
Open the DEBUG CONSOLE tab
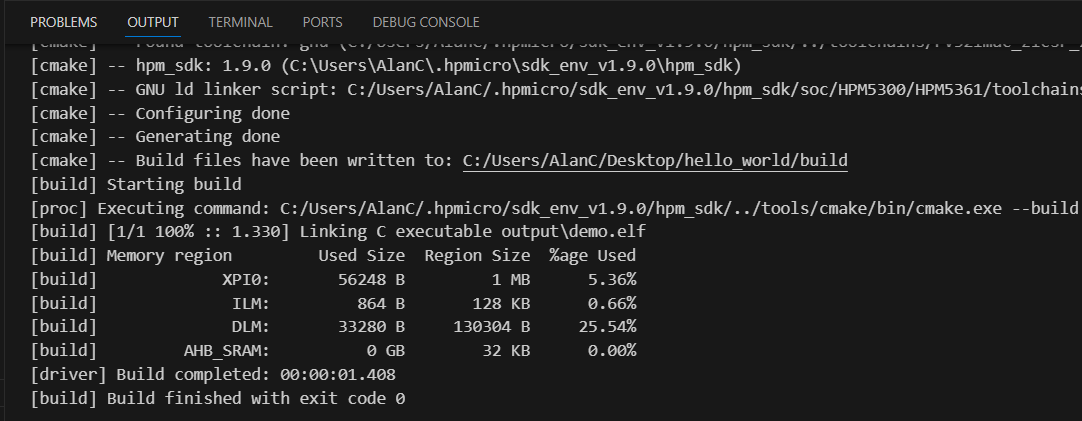point(425,22)
